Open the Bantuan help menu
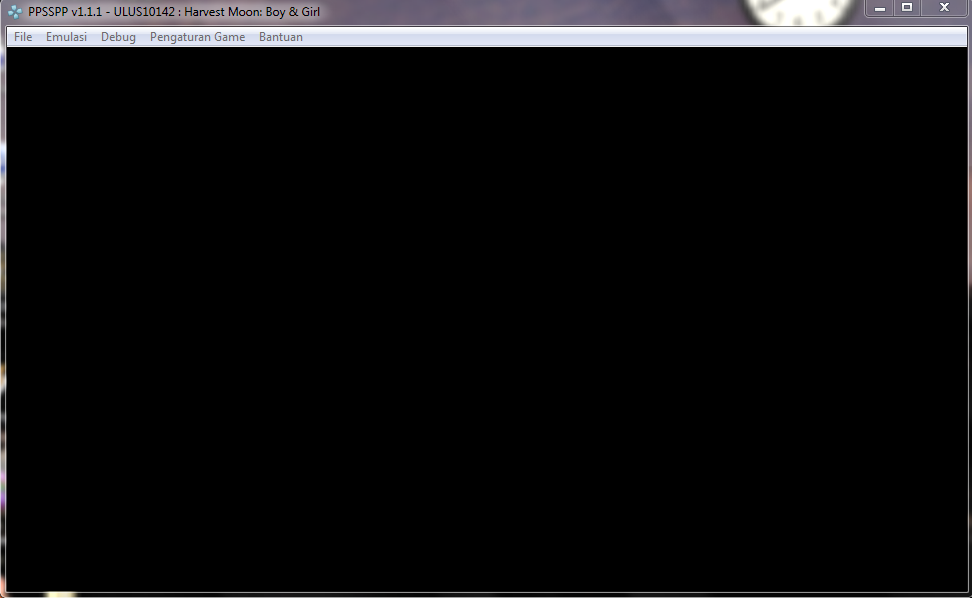972x598 pixels. point(280,37)
